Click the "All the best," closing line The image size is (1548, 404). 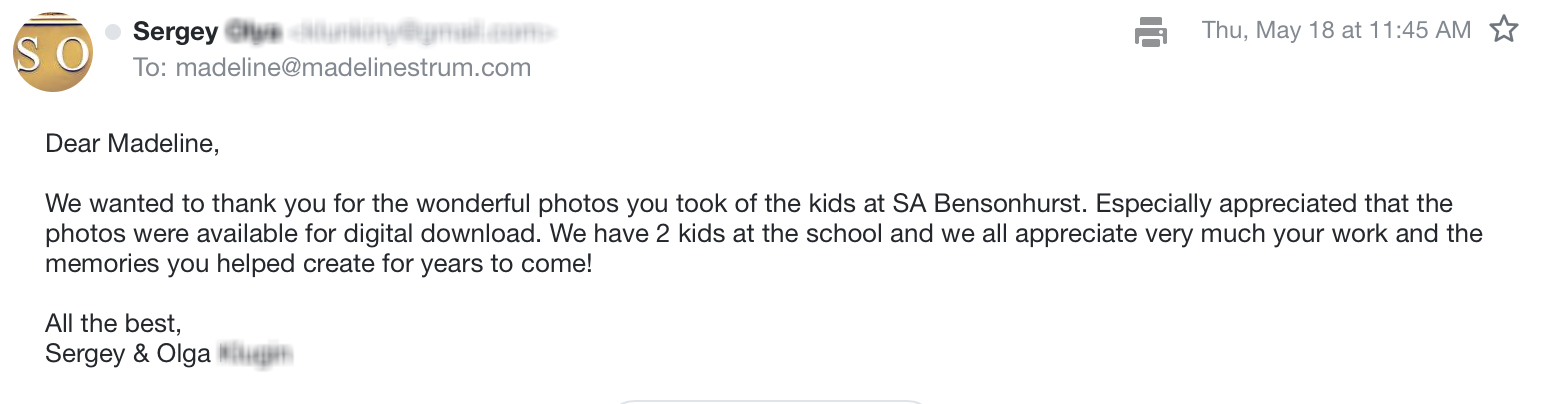pos(113,324)
